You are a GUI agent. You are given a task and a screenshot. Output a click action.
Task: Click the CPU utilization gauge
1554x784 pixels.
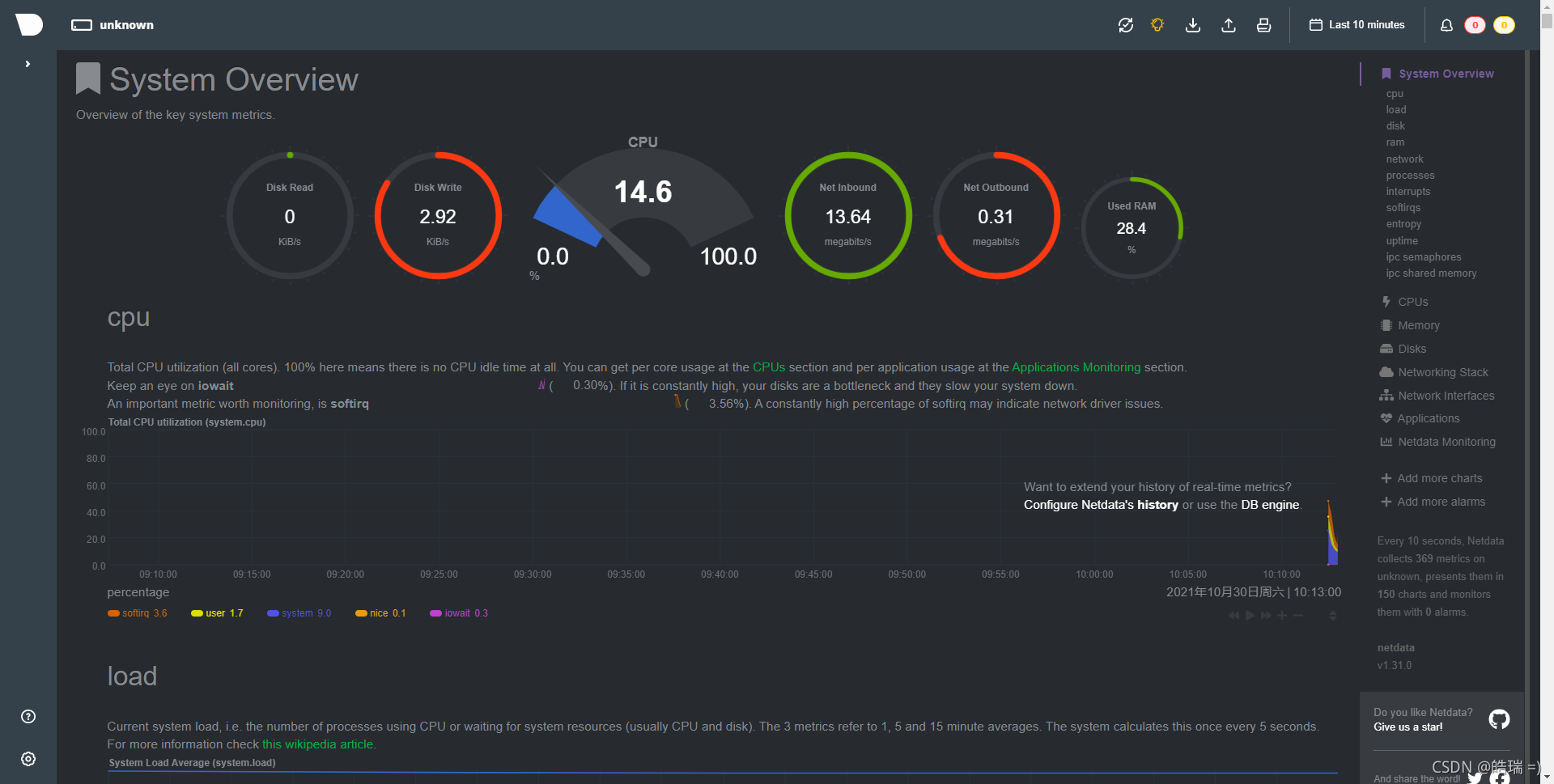(x=643, y=210)
